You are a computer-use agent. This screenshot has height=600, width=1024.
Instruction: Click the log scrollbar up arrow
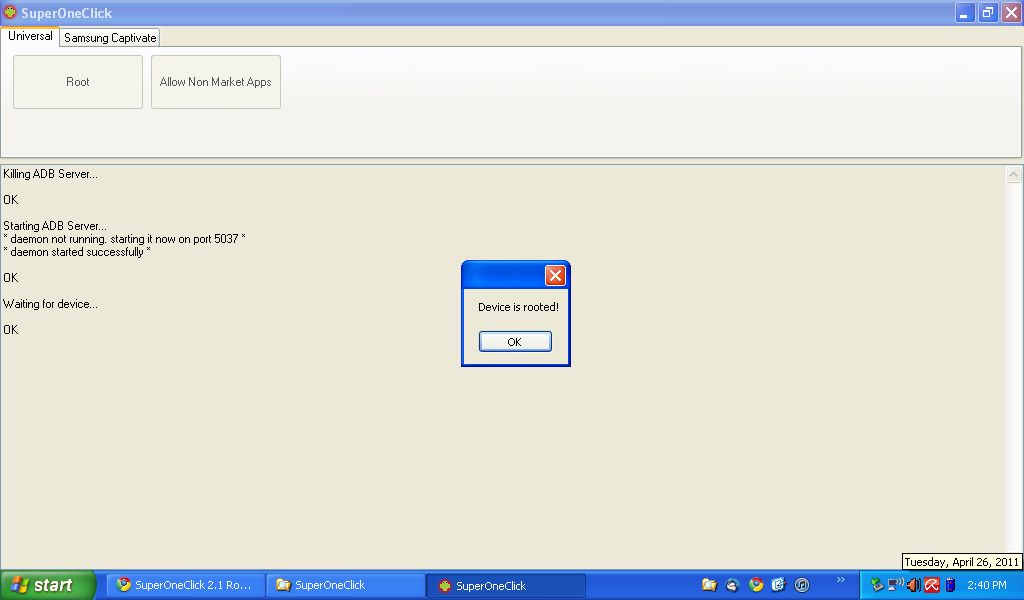[x=1014, y=175]
